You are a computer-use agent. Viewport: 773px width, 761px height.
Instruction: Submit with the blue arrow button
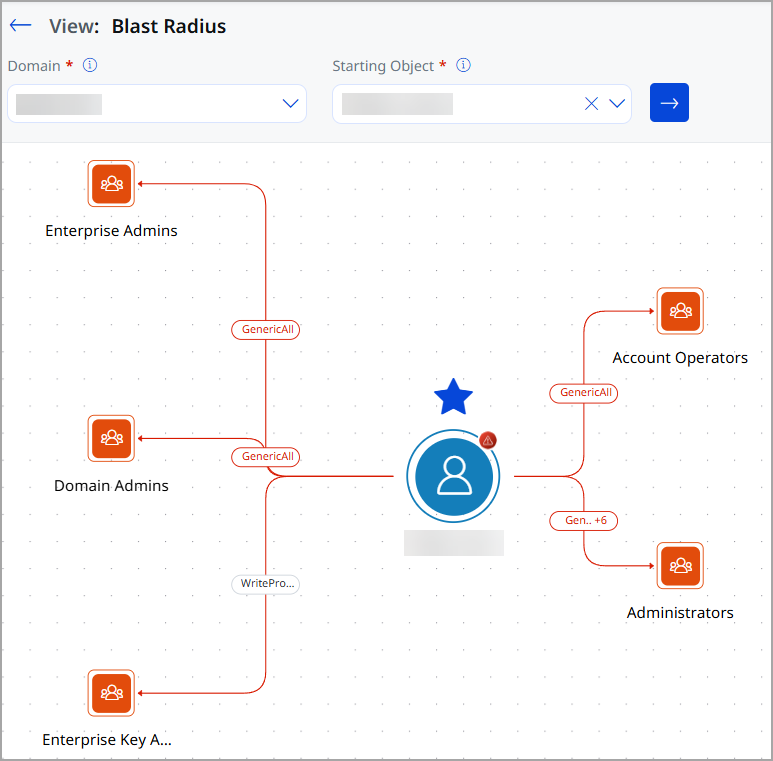[x=669, y=103]
